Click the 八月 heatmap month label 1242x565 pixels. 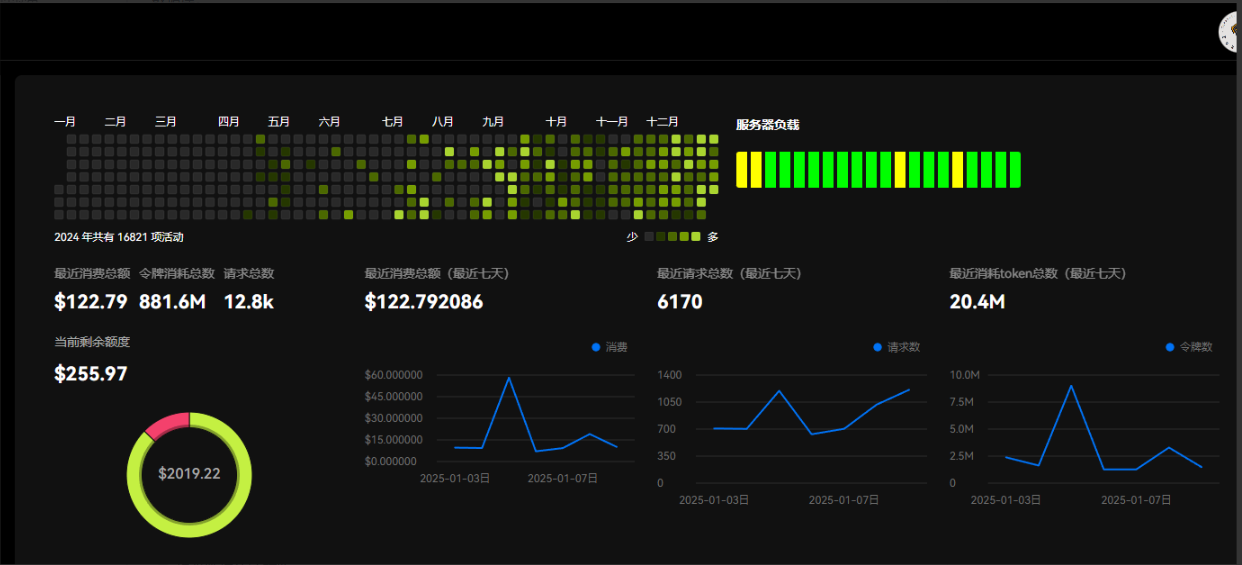443,122
